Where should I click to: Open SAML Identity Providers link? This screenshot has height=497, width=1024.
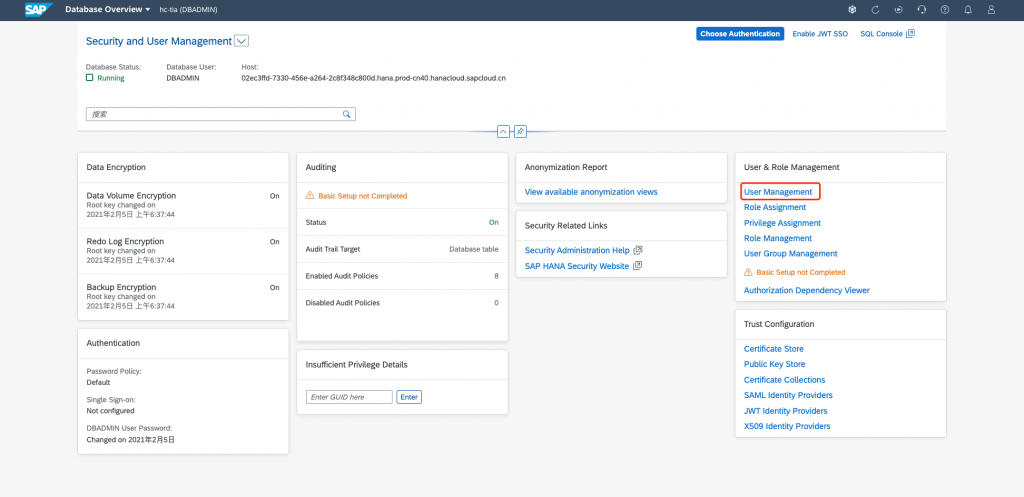click(x=788, y=395)
